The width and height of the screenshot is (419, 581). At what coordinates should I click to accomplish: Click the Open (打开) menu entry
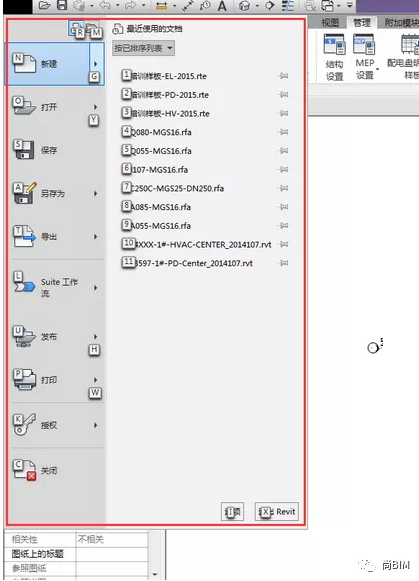click(x=47, y=107)
